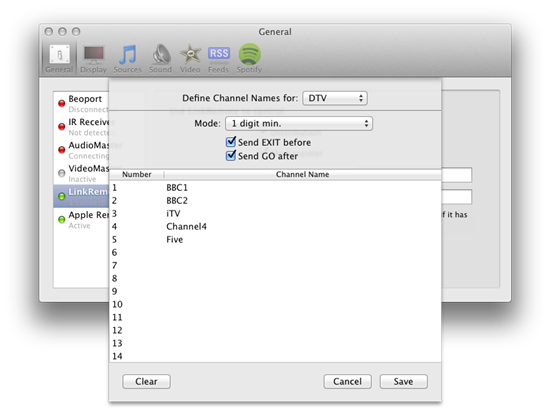This screenshot has height=409, width=550.
Task: Toggle the Send EXIT before checkbox
Action: [x=231, y=142]
